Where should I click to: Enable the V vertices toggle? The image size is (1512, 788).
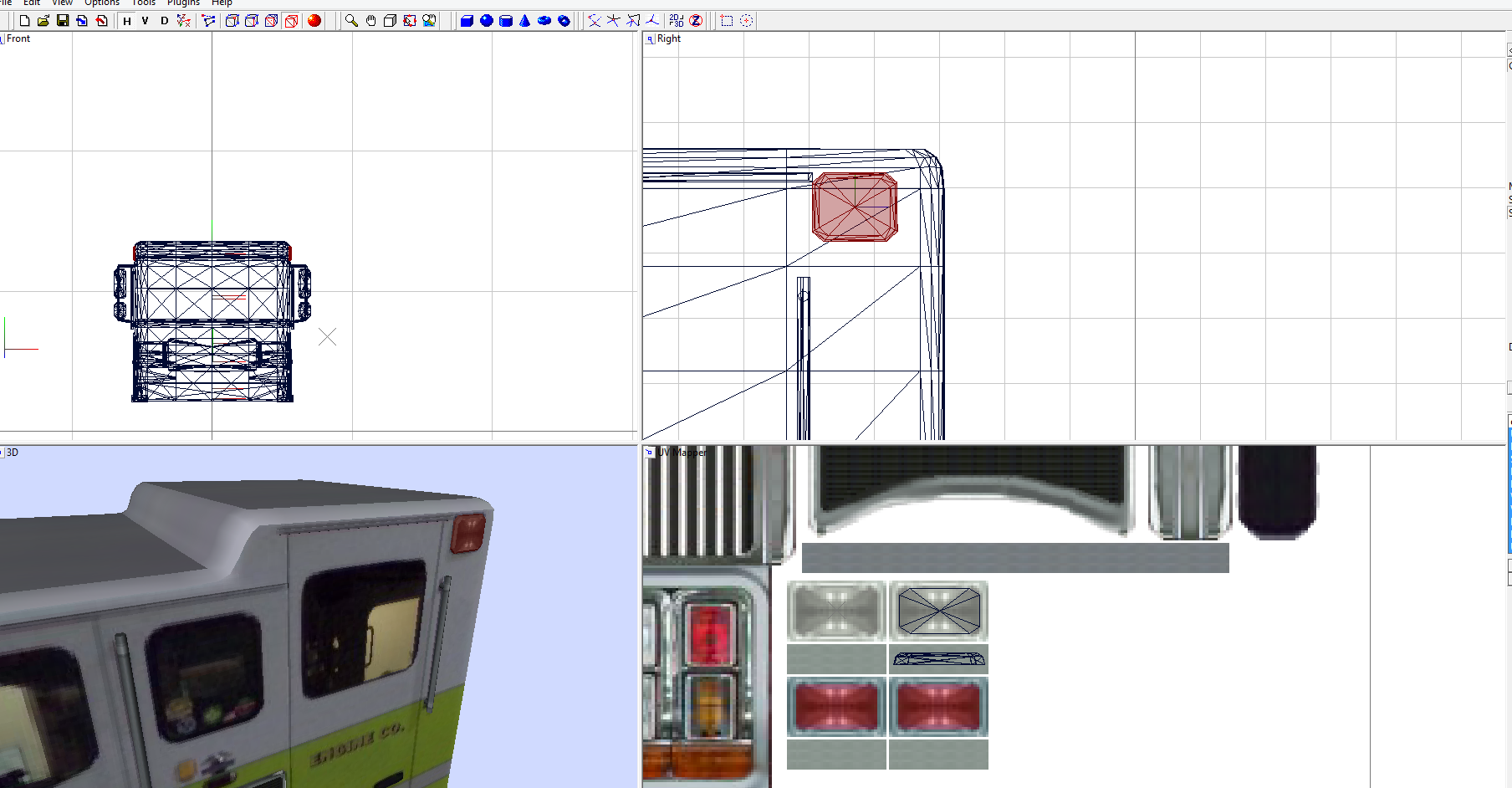(144, 21)
